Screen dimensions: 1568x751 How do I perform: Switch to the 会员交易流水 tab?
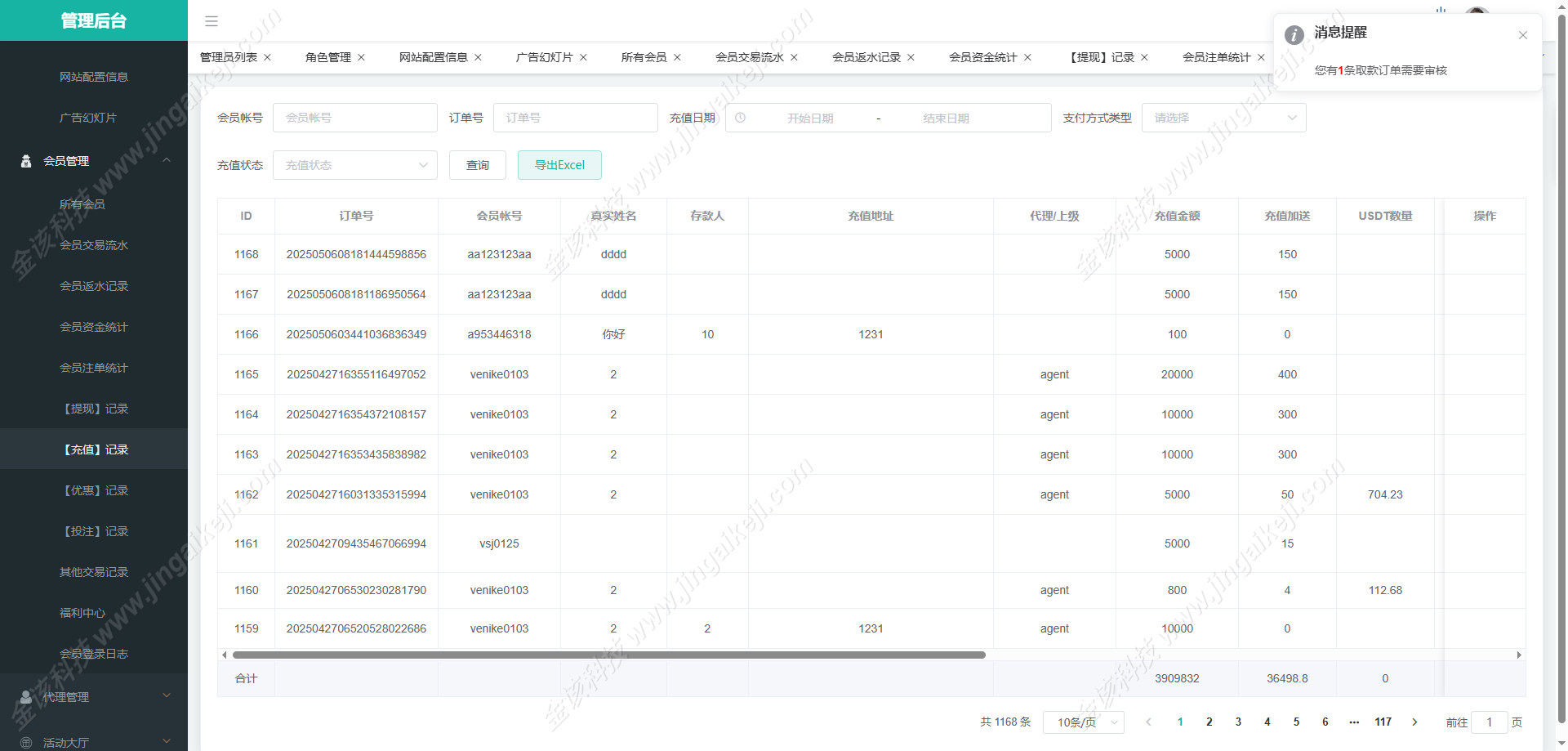[750, 57]
